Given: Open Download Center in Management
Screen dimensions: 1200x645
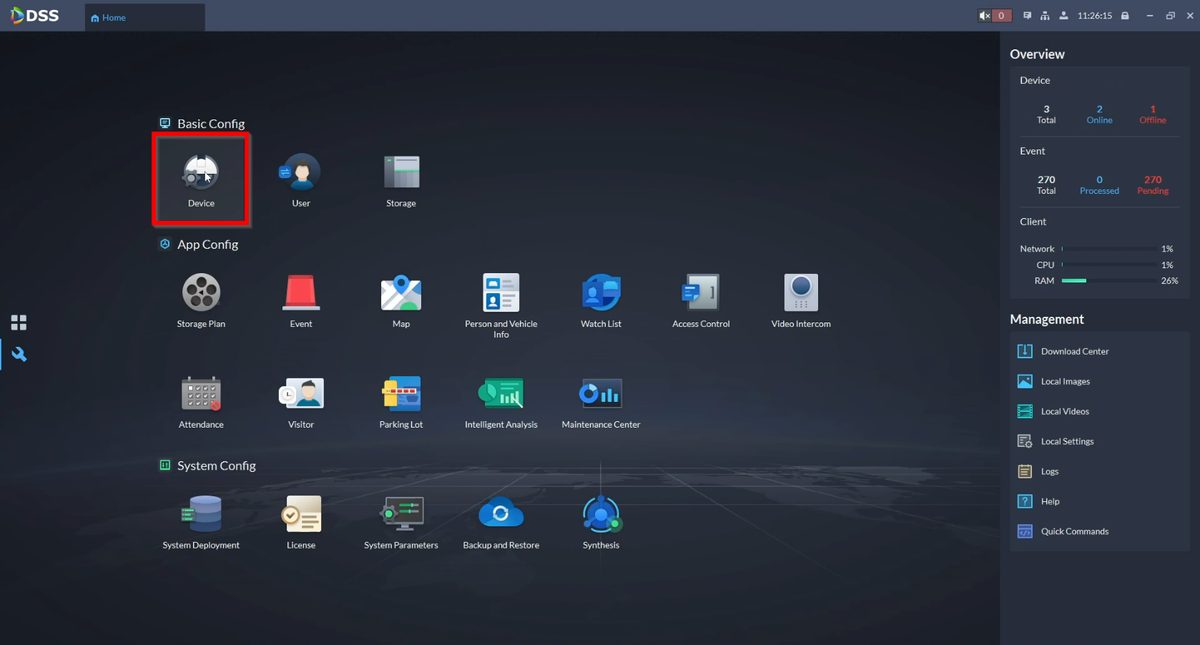Looking at the screenshot, I should (1074, 351).
